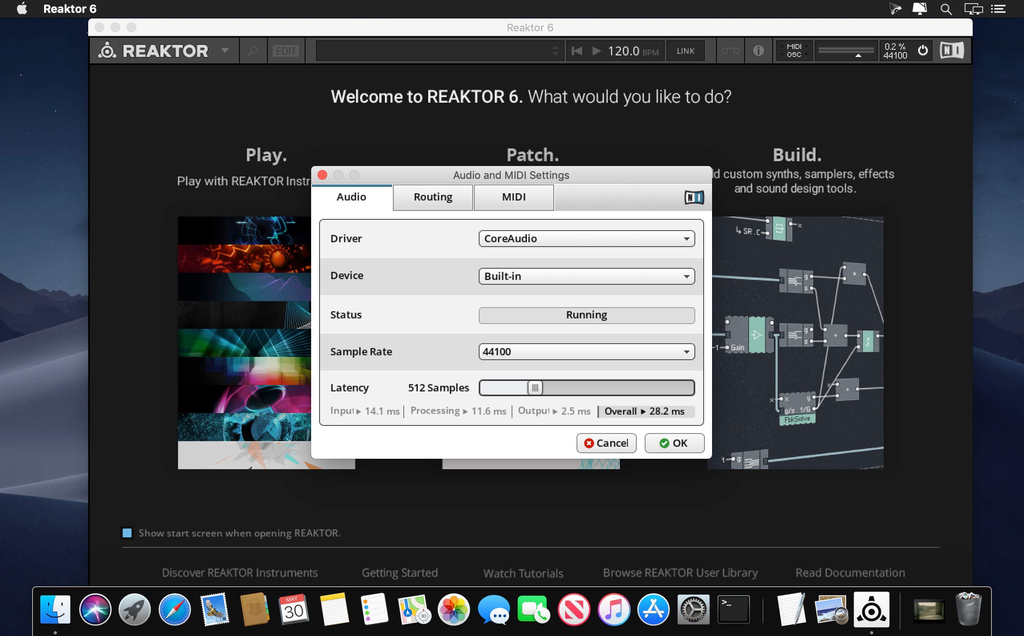Click the Running status field
Viewport: 1024px width, 636px height.
tap(586, 315)
